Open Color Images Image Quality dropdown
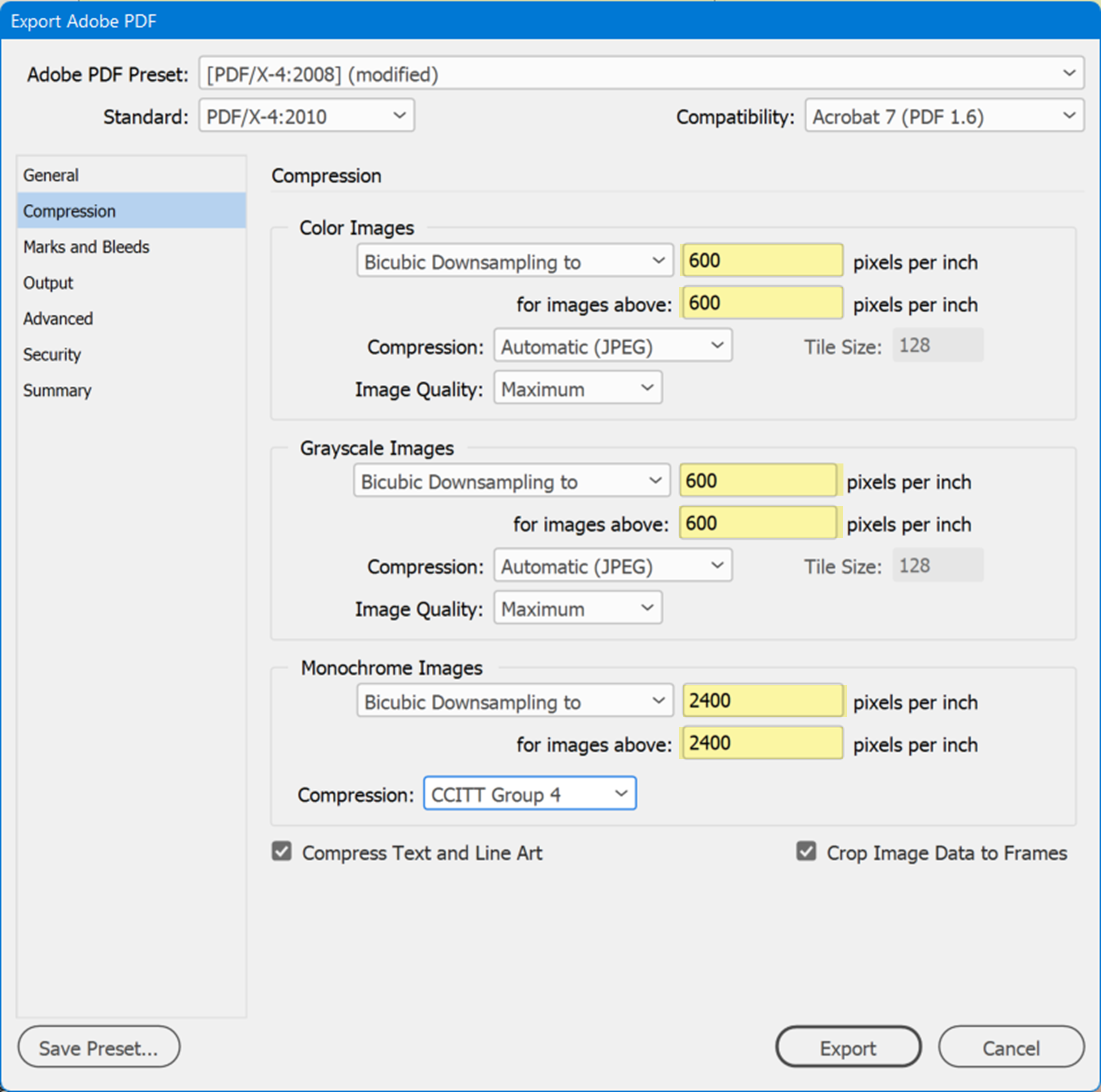1101x1092 pixels. point(577,387)
